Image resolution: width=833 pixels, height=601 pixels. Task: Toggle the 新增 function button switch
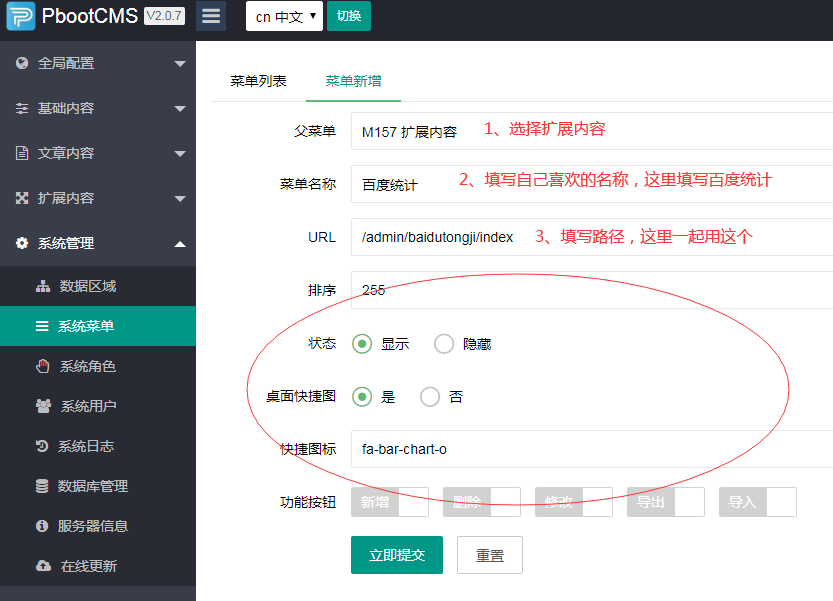pyautogui.click(x=390, y=502)
